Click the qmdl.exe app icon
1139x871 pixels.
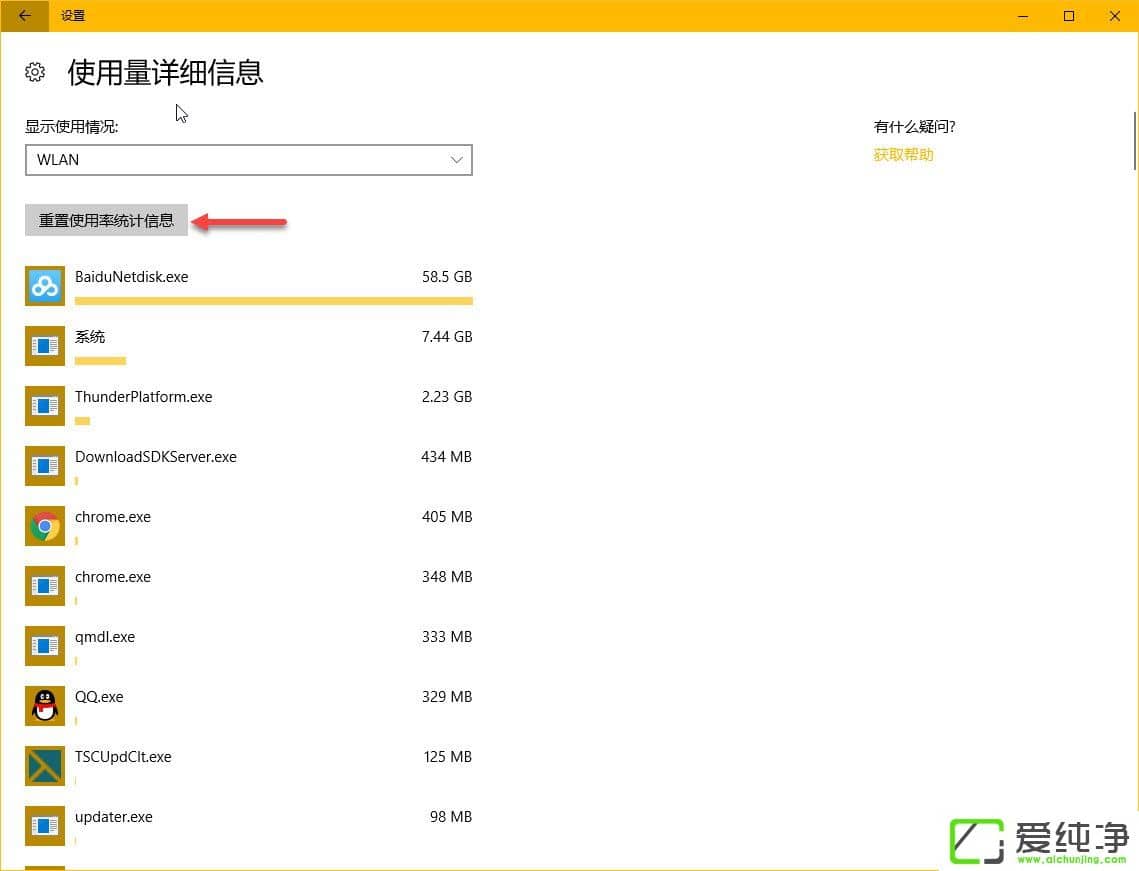tap(44, 646)
